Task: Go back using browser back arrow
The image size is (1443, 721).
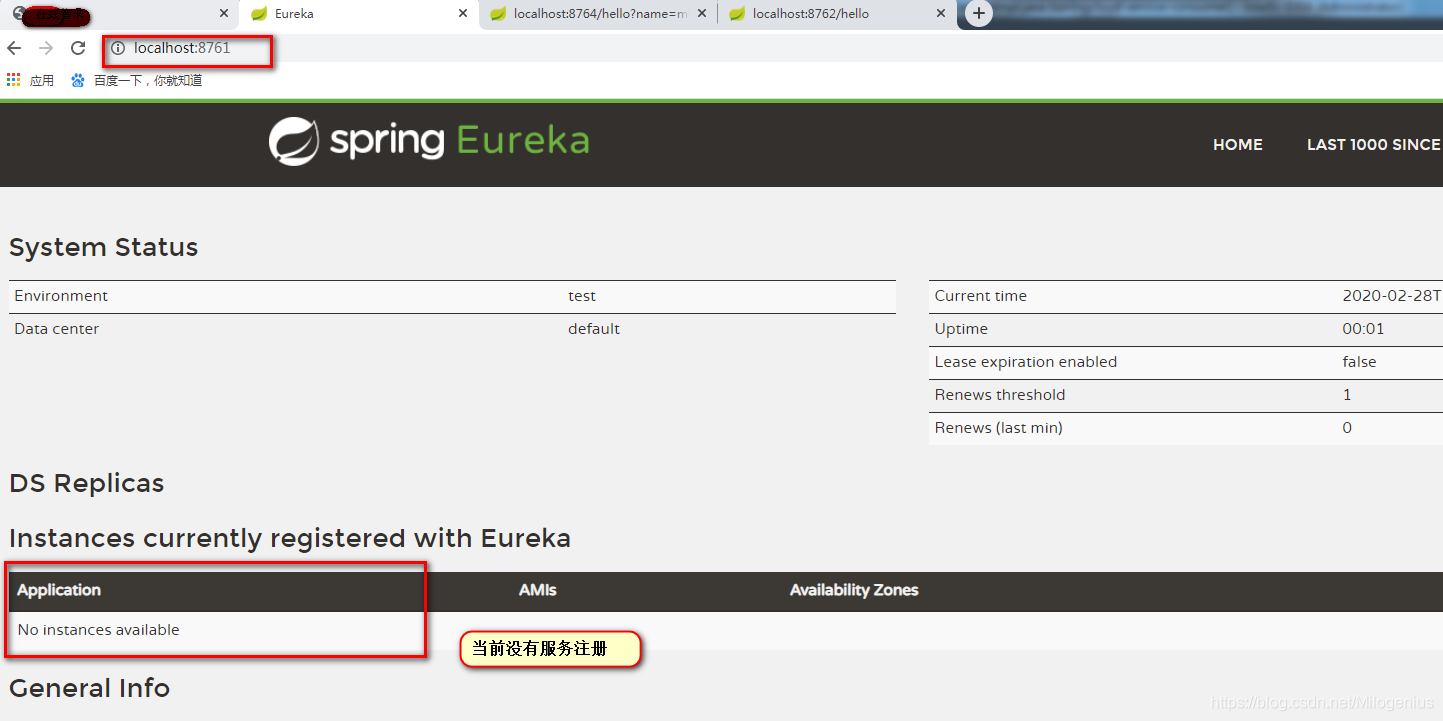Action: pyautogui.click(x=14, y=48)
